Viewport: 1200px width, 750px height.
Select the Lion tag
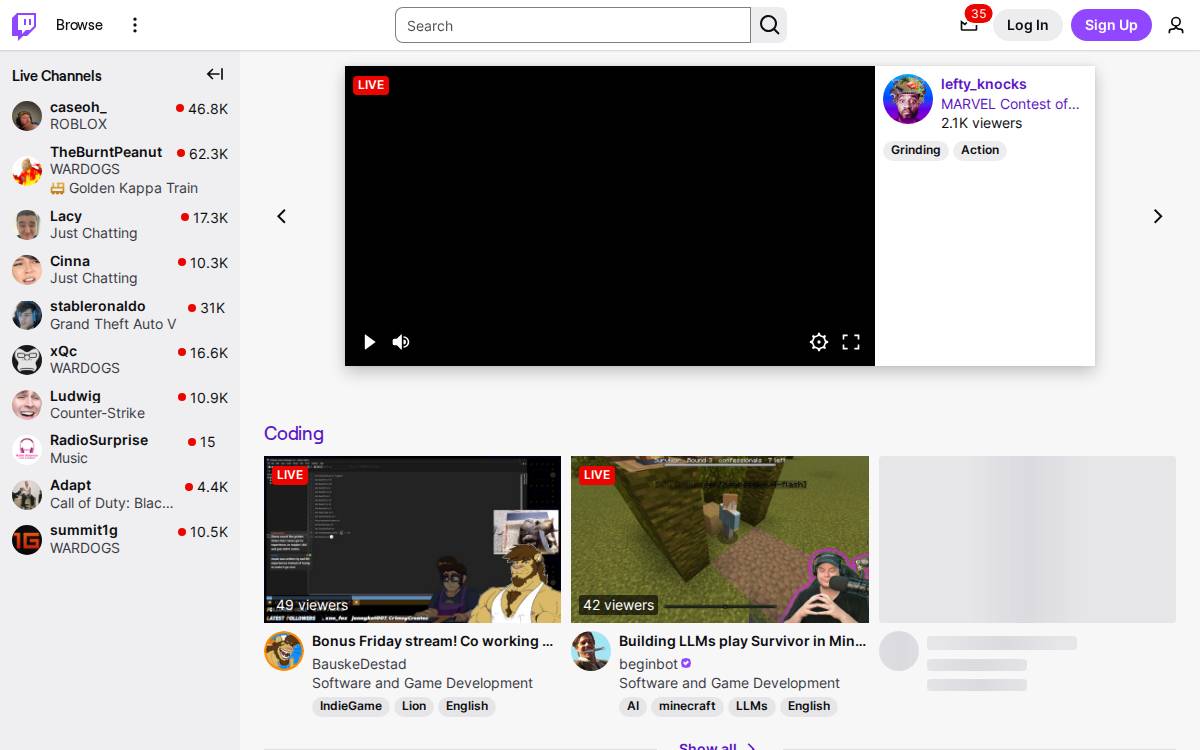[414, 706]
